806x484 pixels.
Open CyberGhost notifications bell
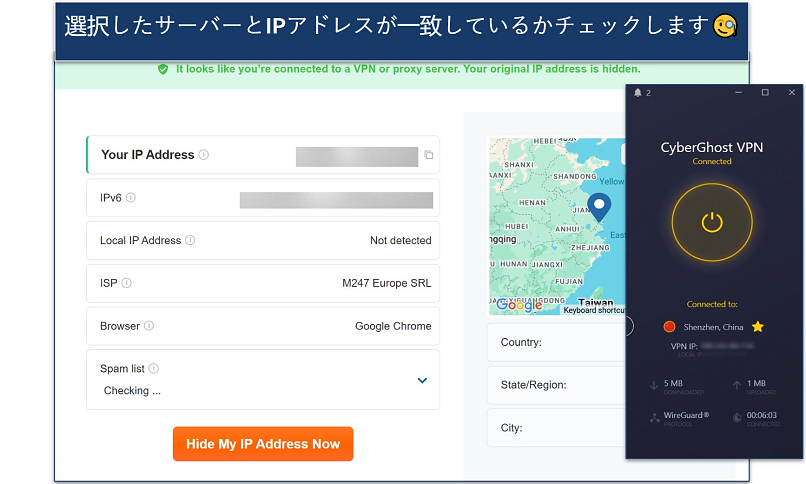tap(638, 92)
